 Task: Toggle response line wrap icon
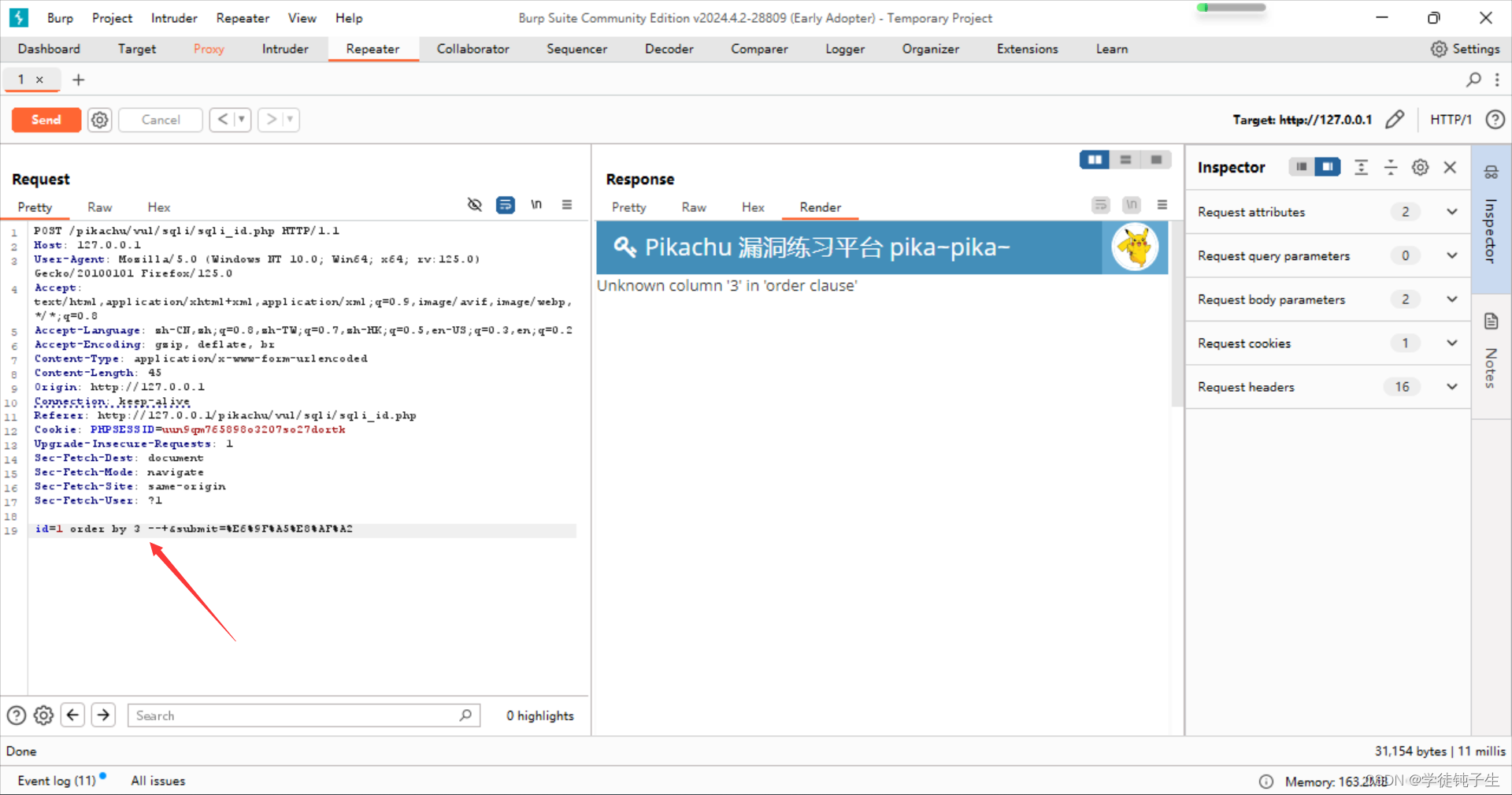1101,205
